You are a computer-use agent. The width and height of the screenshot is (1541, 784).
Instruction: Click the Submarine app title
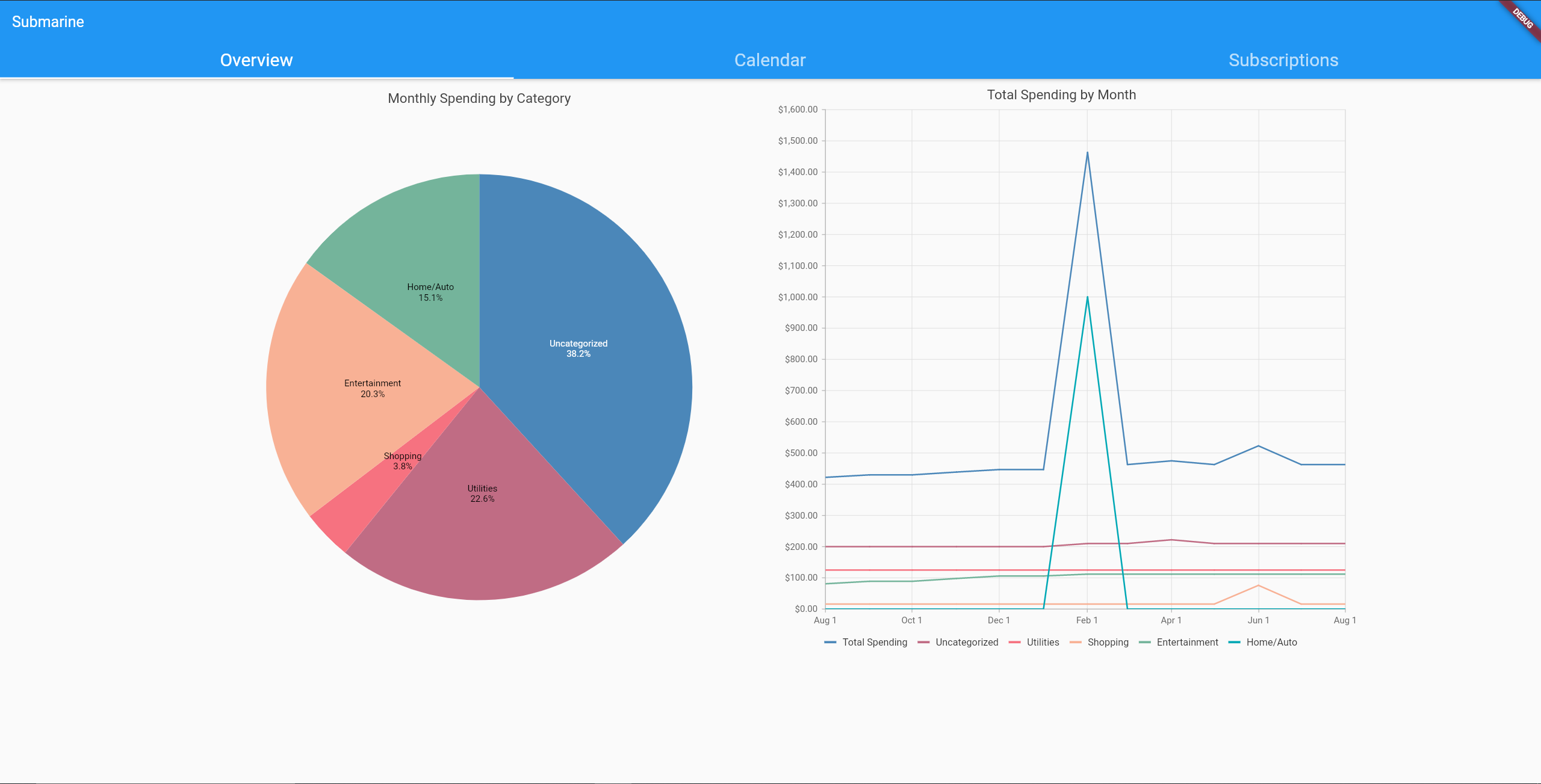point(48,22)
